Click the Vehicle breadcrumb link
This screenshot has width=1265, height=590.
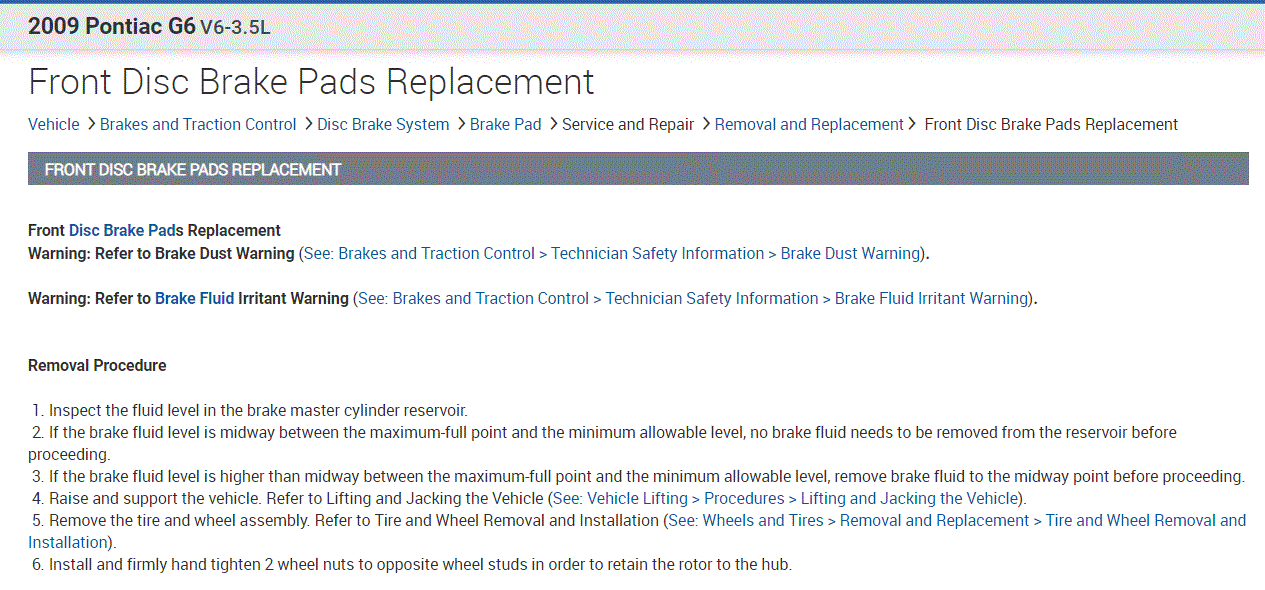pyautogui.click(x=53, y=124)
